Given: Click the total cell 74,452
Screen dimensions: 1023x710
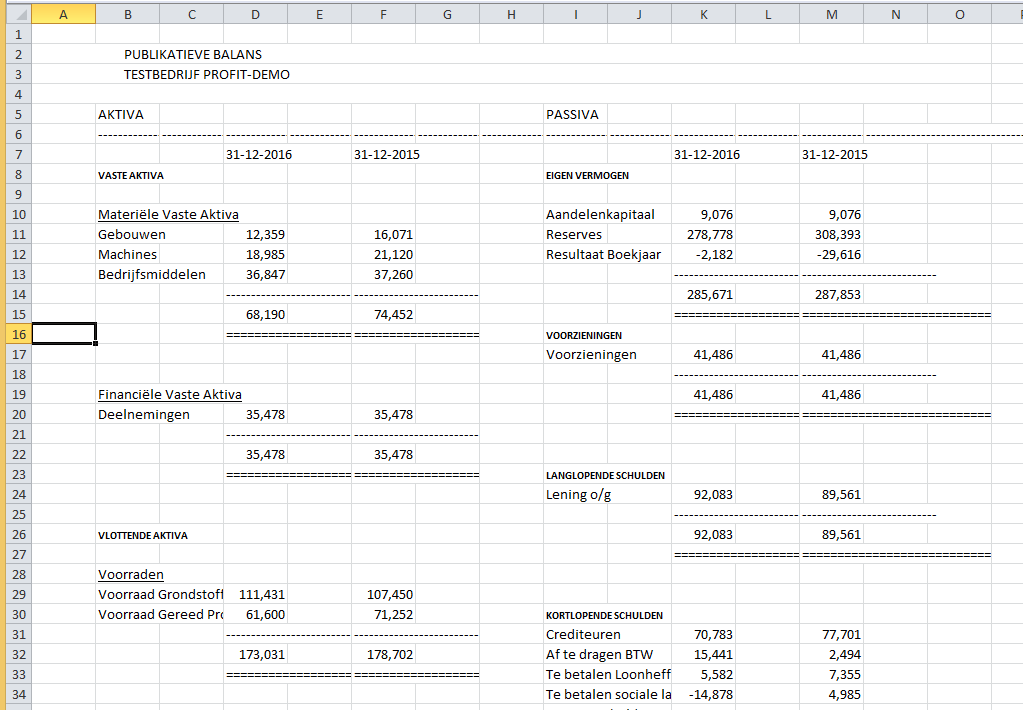Looking at the screenshot, I should [x=393, y=315].
